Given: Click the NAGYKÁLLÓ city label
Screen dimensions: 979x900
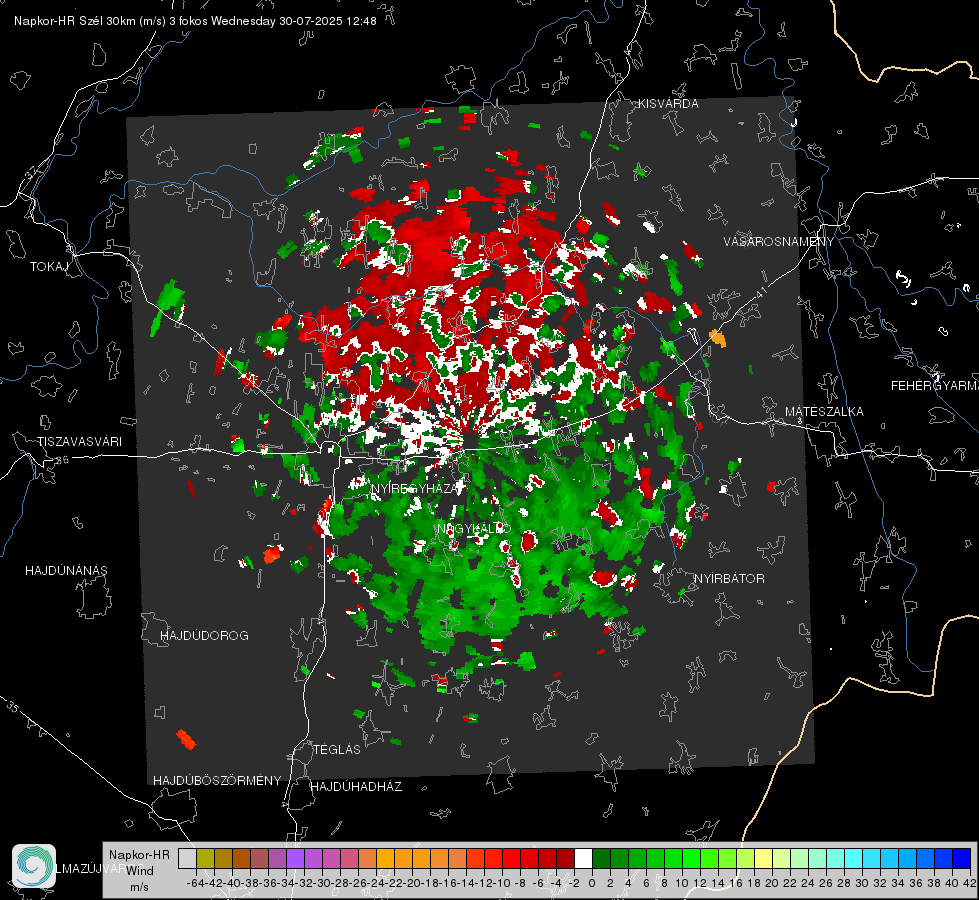Looking at the screenshot, I should (473, 529).
